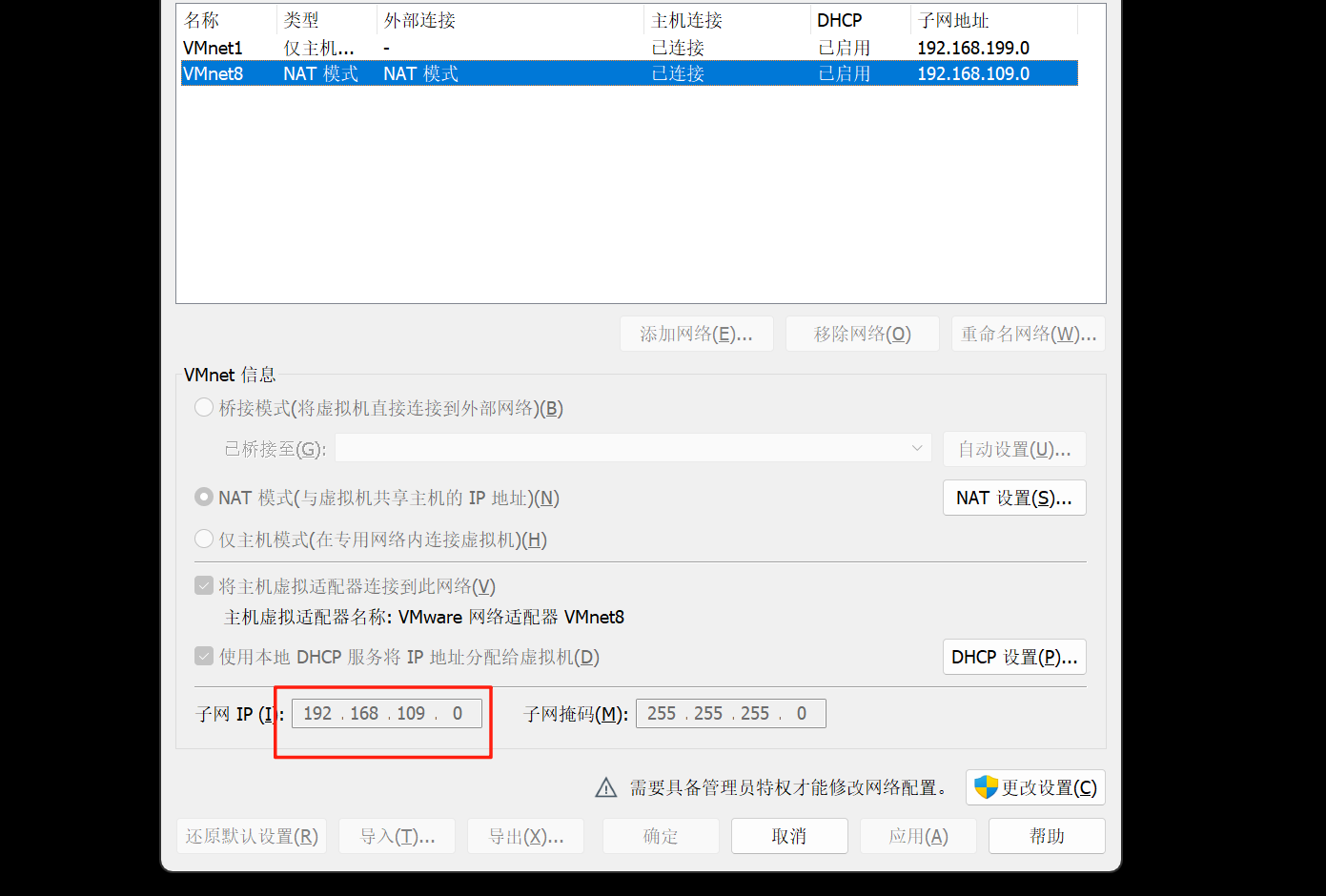Click the warning triangle icon
Image resolution: width=1326 pixels, height=896 pixels.
click(605, 787)
